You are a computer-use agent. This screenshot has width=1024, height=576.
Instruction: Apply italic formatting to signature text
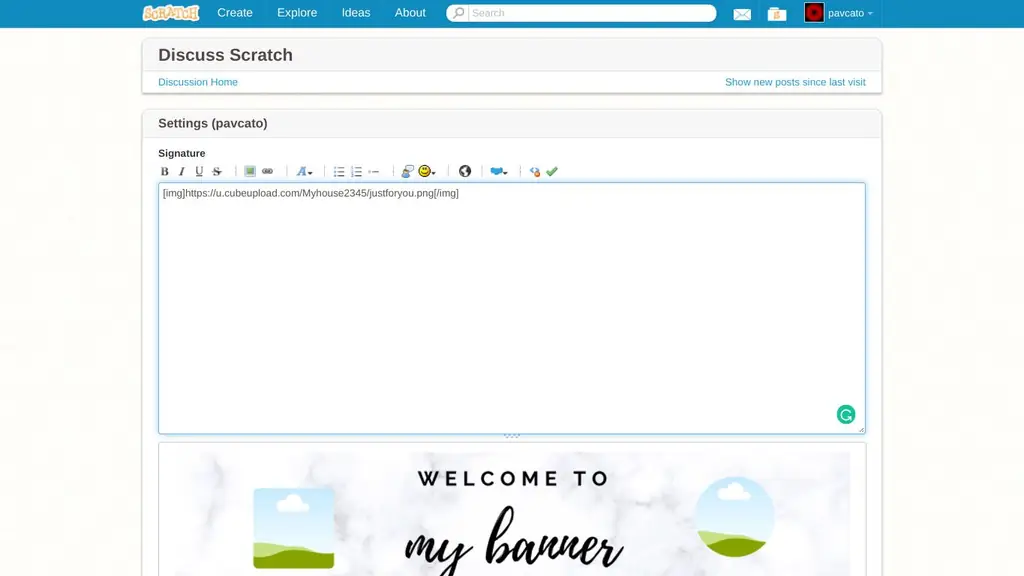(x=182, y=171)
